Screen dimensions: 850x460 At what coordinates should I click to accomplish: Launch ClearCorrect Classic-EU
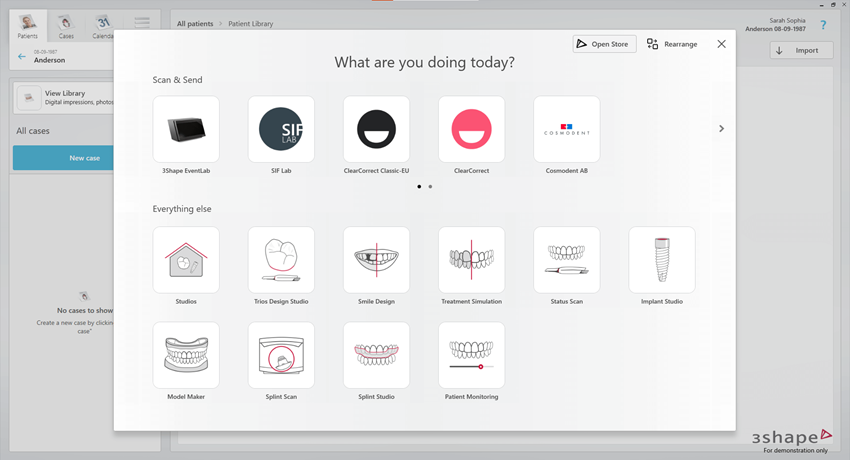pos(376,129)
